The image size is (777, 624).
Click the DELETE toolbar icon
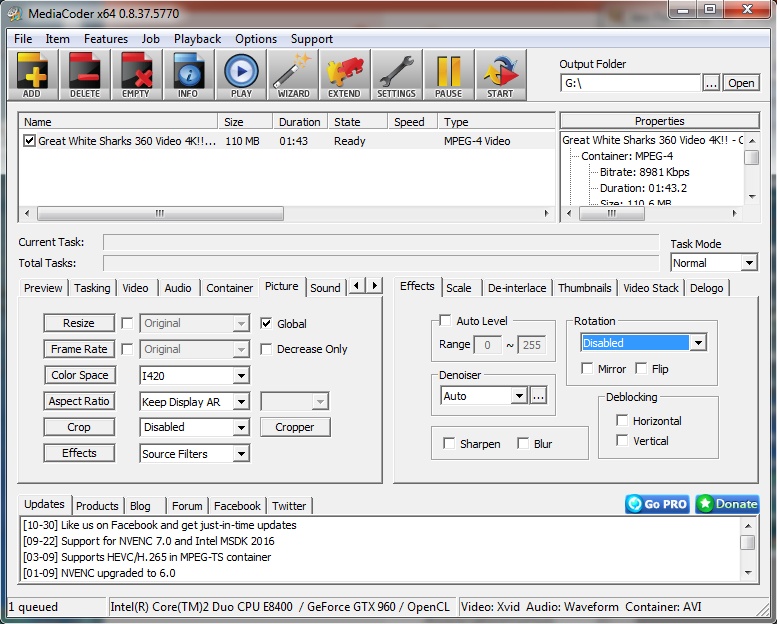(85, 75)
